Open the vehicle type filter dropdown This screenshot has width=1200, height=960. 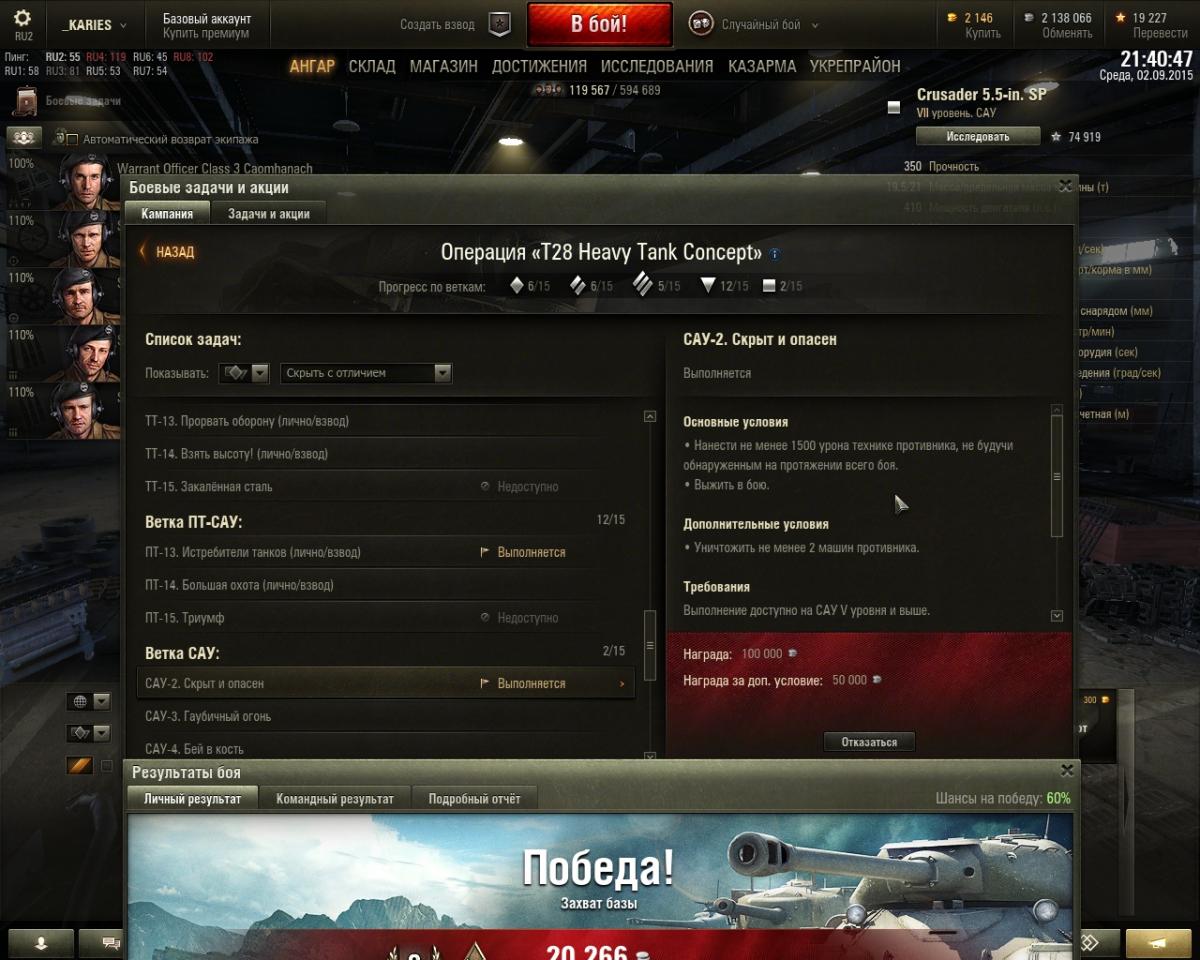pos(245,373)
